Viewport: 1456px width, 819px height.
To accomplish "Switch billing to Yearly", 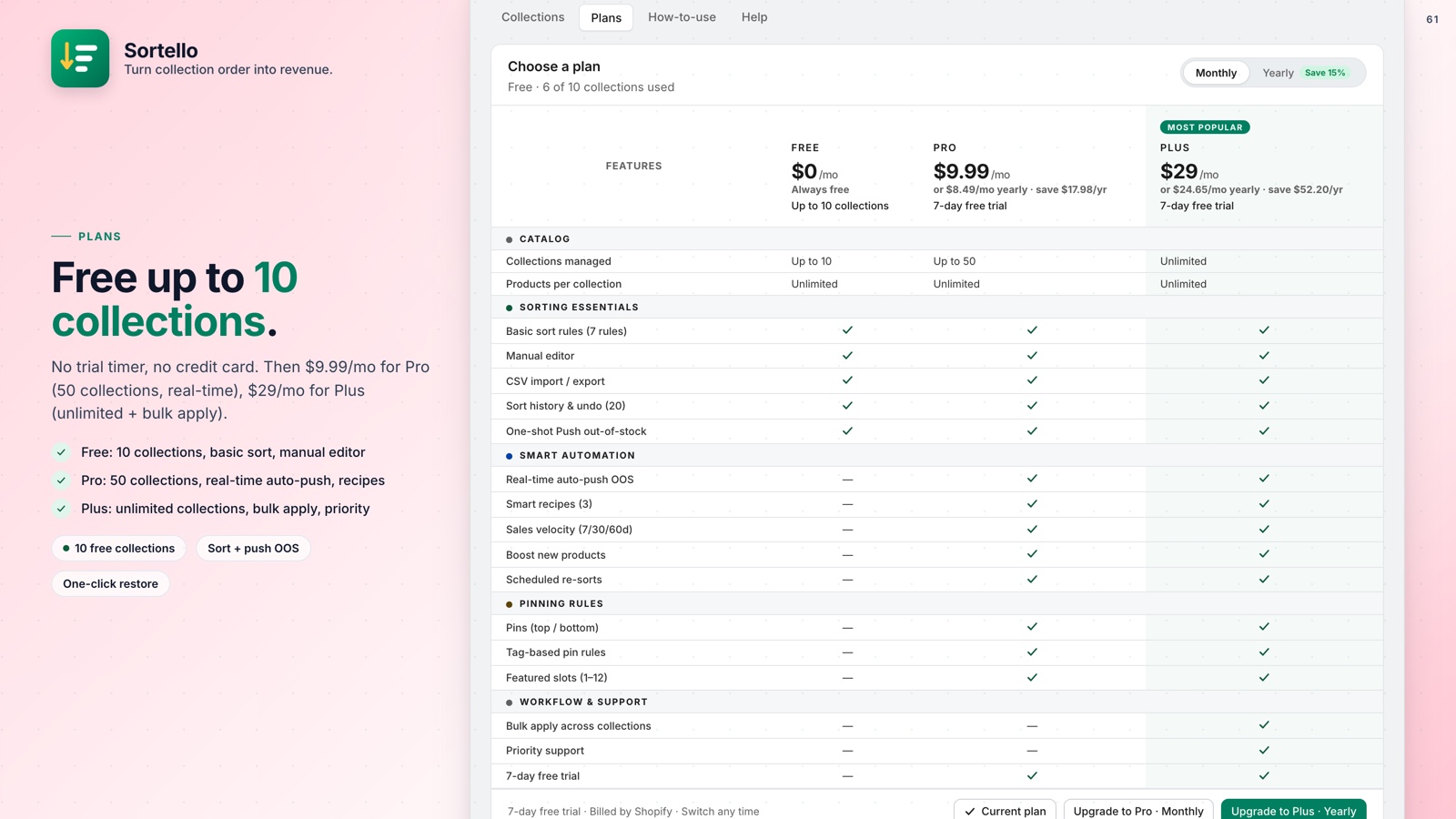I will tap(1278, 73).
